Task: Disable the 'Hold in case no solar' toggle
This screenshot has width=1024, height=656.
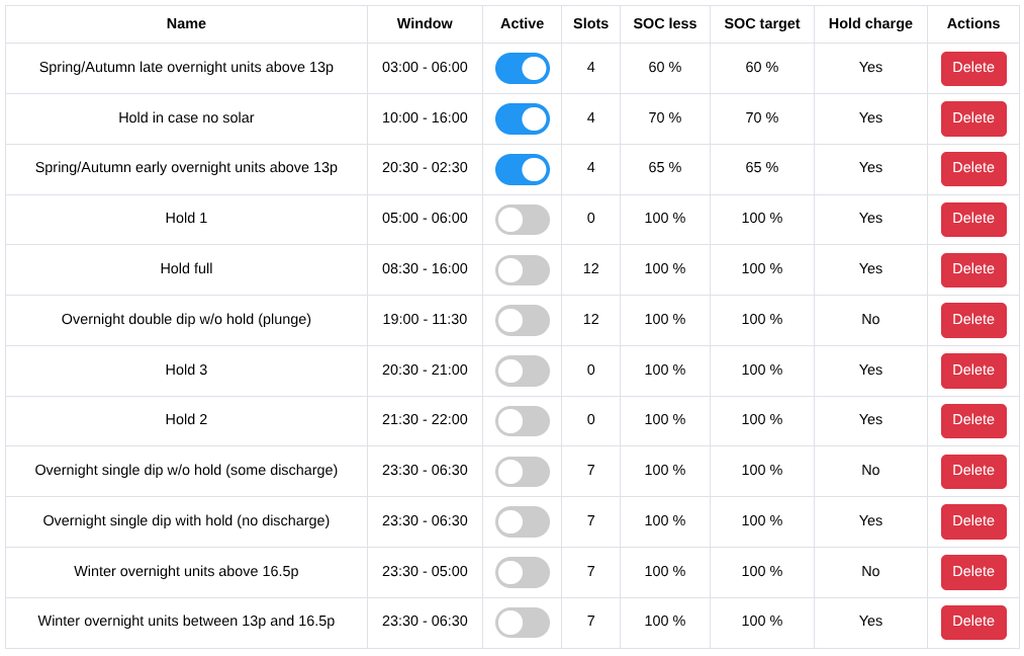Action: 522,118
